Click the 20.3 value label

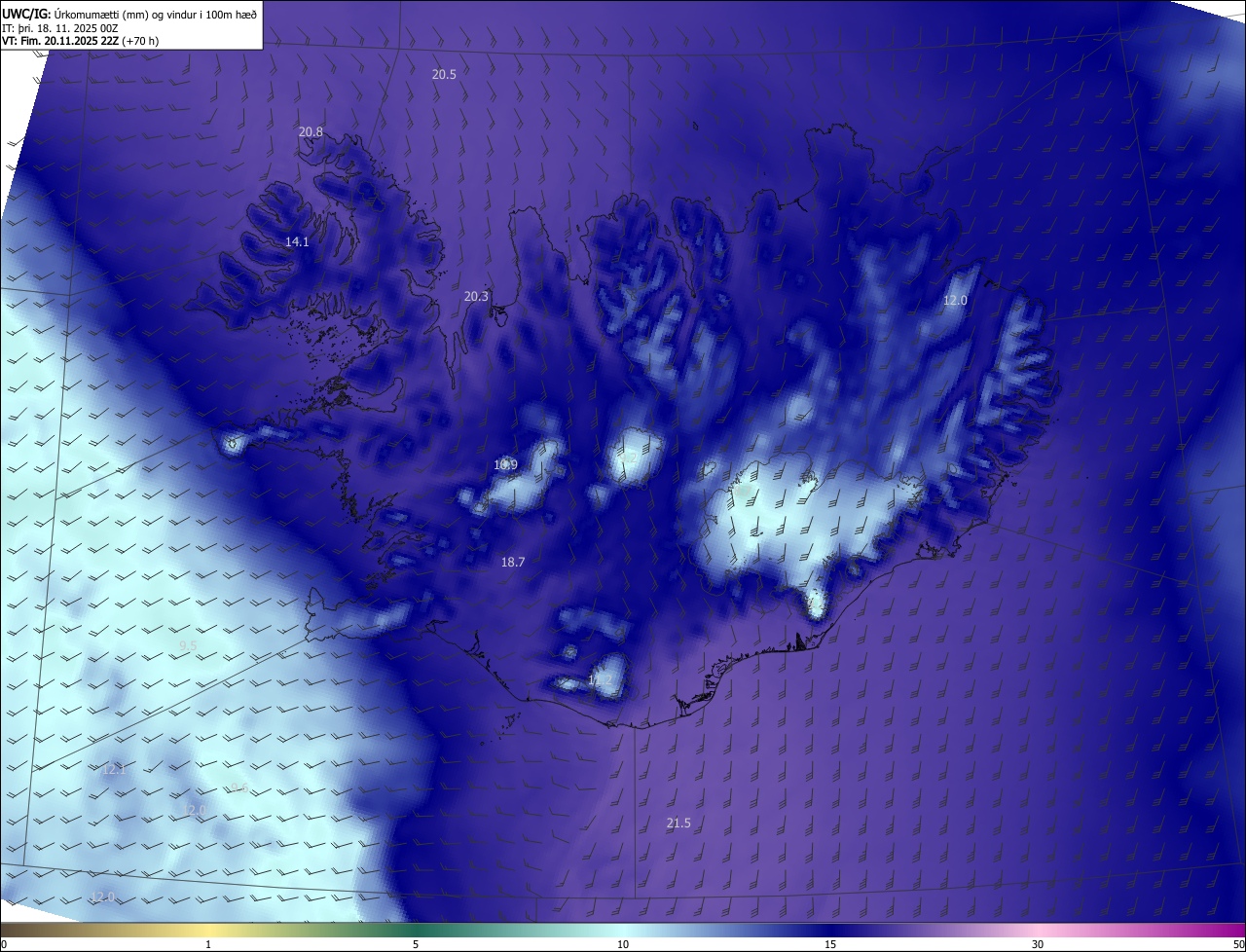coord(476,296)
